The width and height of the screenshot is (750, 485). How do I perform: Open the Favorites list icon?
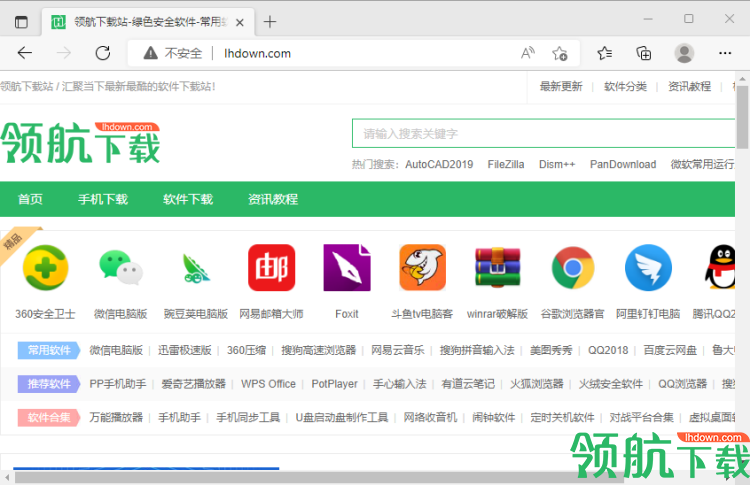605,53
